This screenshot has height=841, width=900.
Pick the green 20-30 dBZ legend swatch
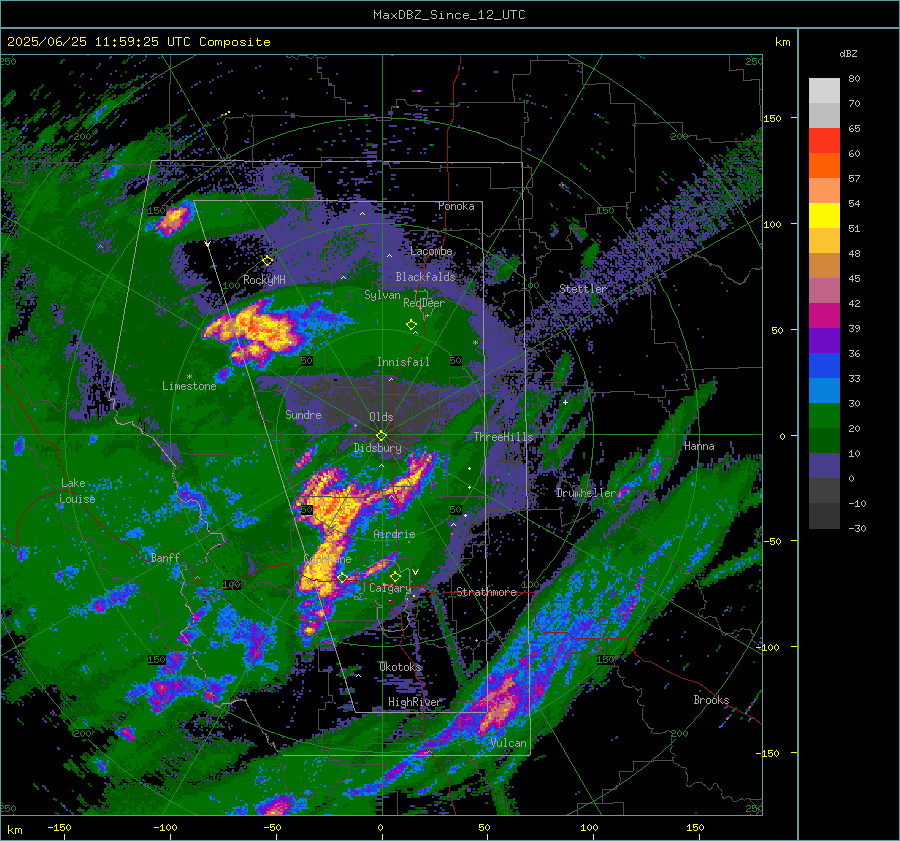[824, 416]
